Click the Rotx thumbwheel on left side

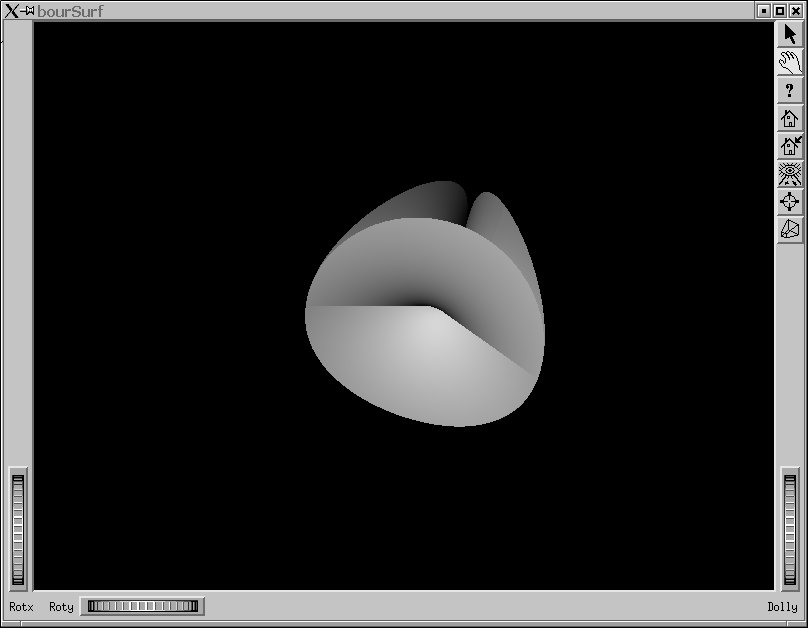tap(18, 530)
